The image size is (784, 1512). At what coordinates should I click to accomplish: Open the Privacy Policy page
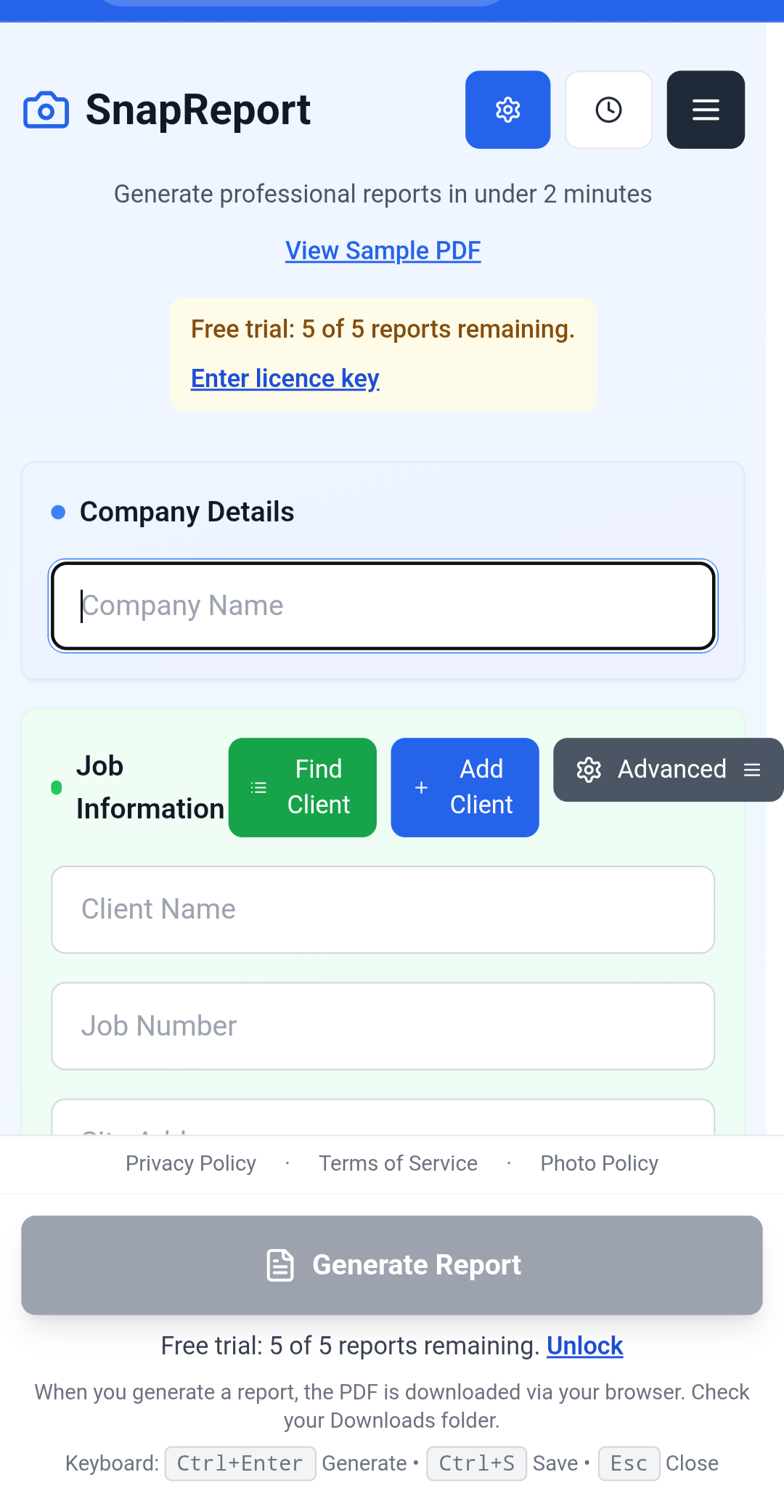pyautogui.click(x=190, y=1163)
